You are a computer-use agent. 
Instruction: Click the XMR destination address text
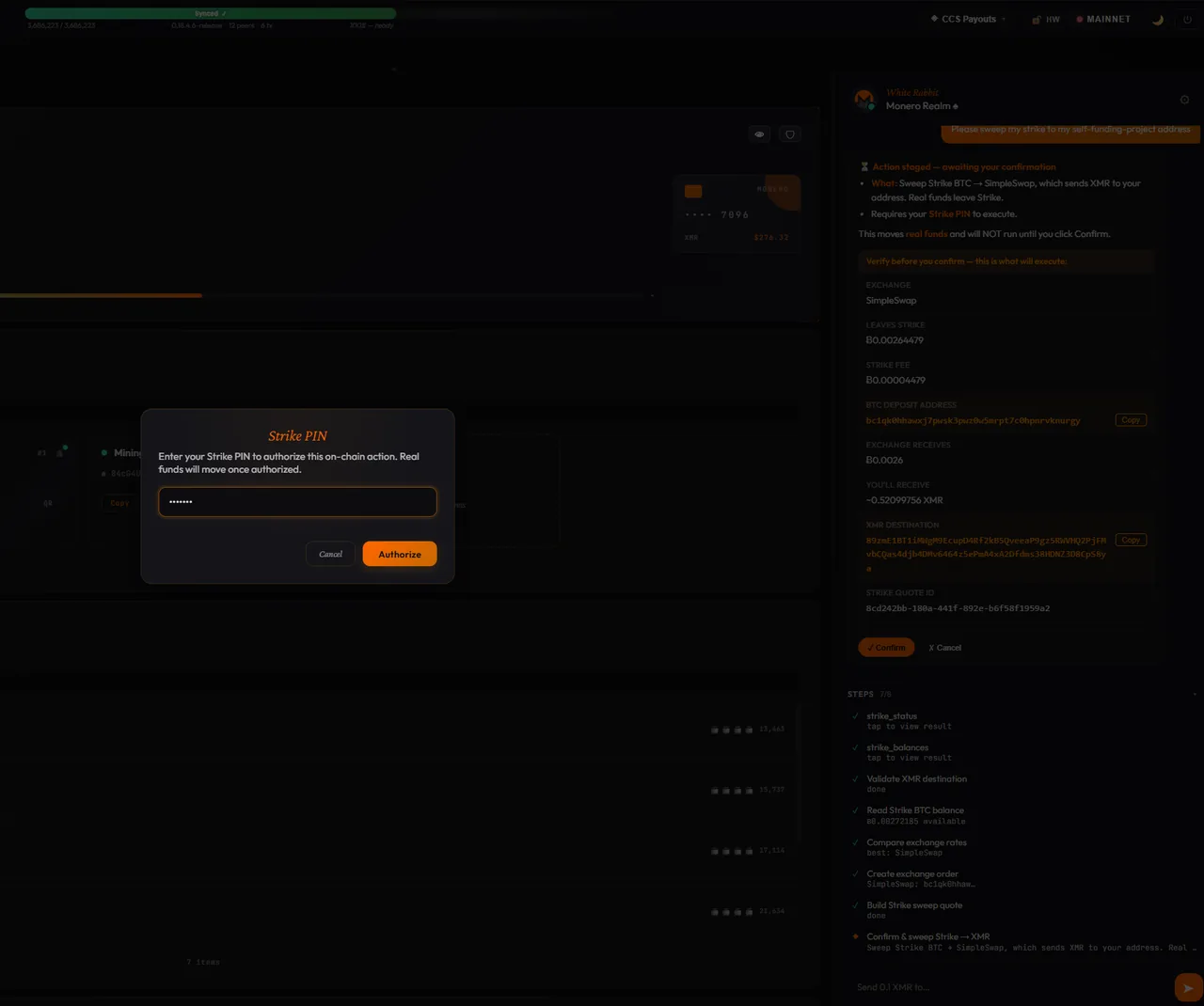tap(986, 554)
